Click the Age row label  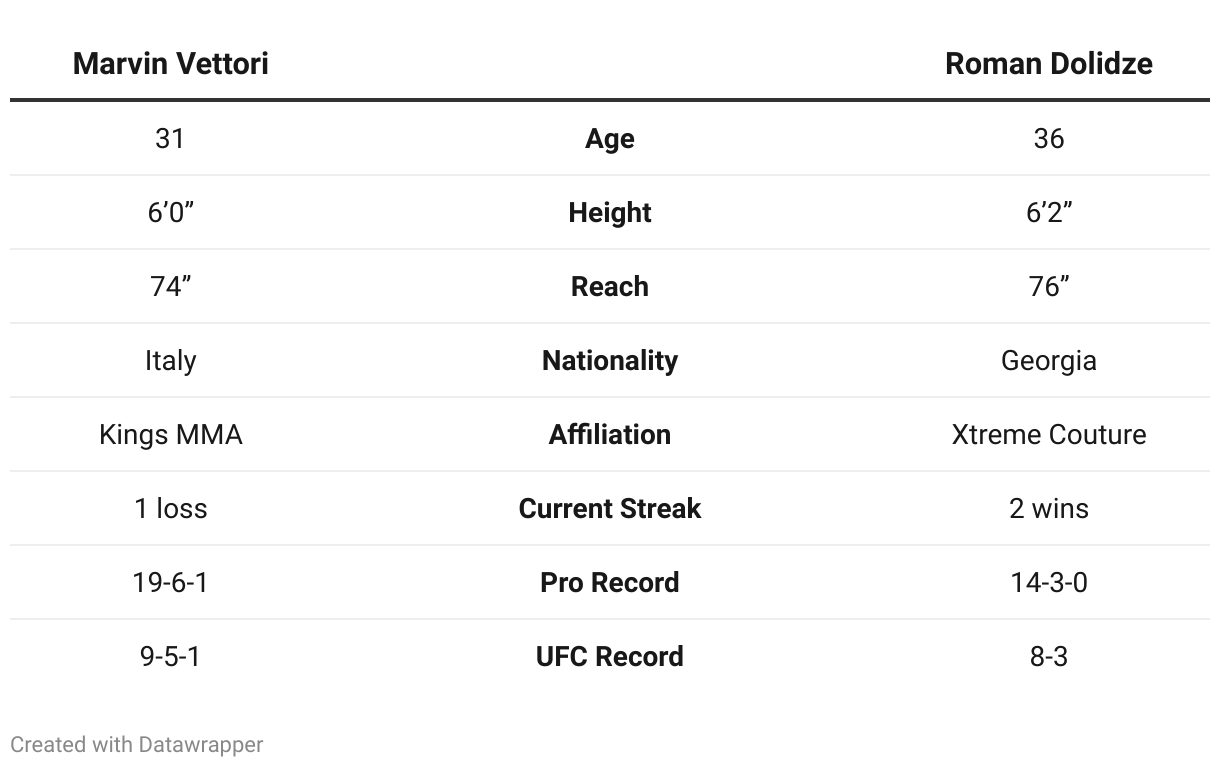click(x=609, y=139)
